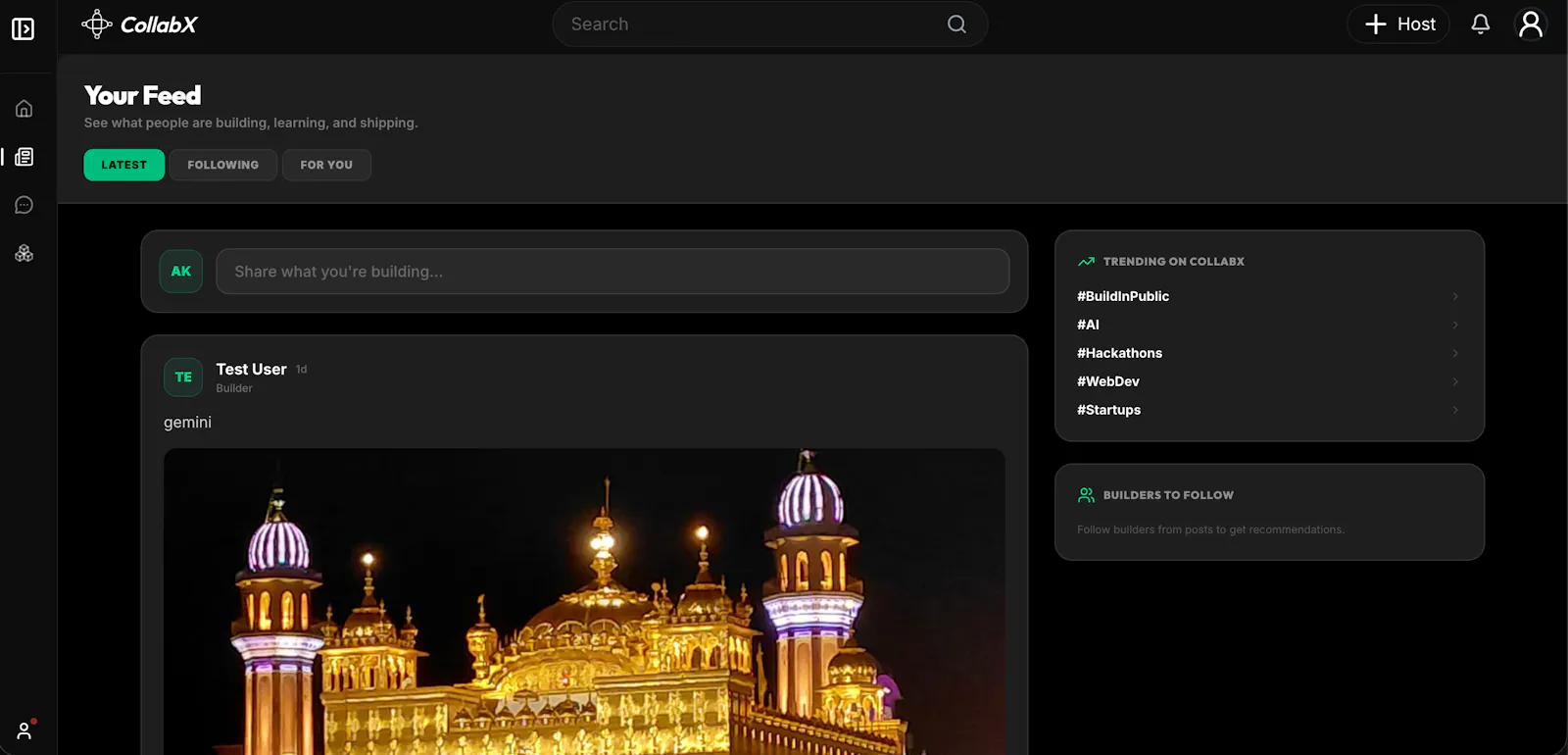Go to Home in sidebar
Viewport: 1568px width, 755px height.
coord(24,109)
